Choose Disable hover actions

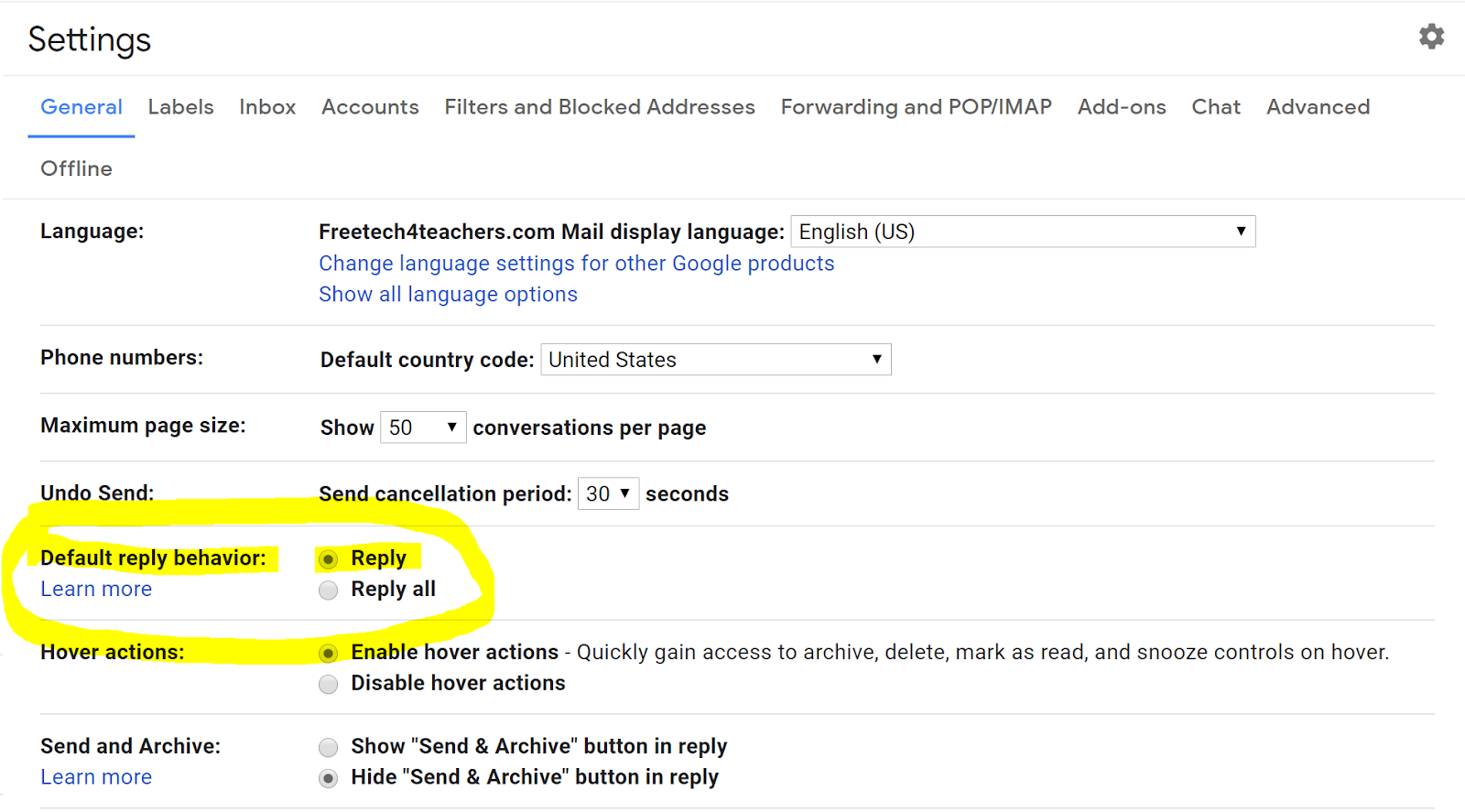tap(328, 685)
